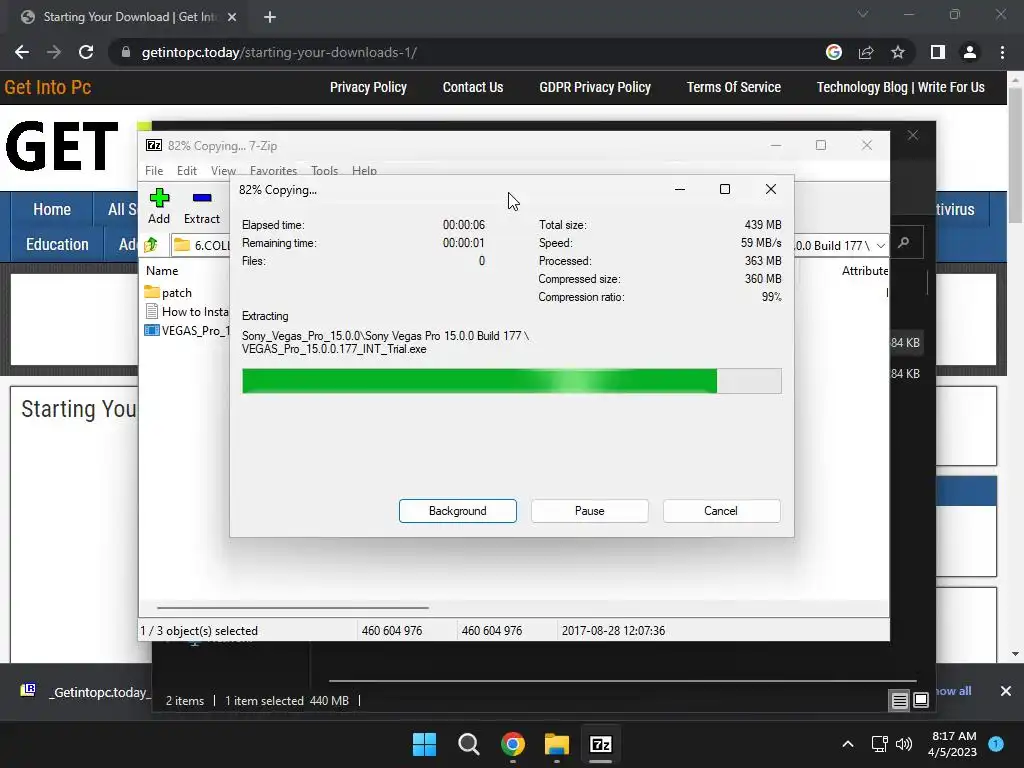1024x768 pixels.
Task: Click the Attribute column header in 7-Zip
Action: click(865, 270)
